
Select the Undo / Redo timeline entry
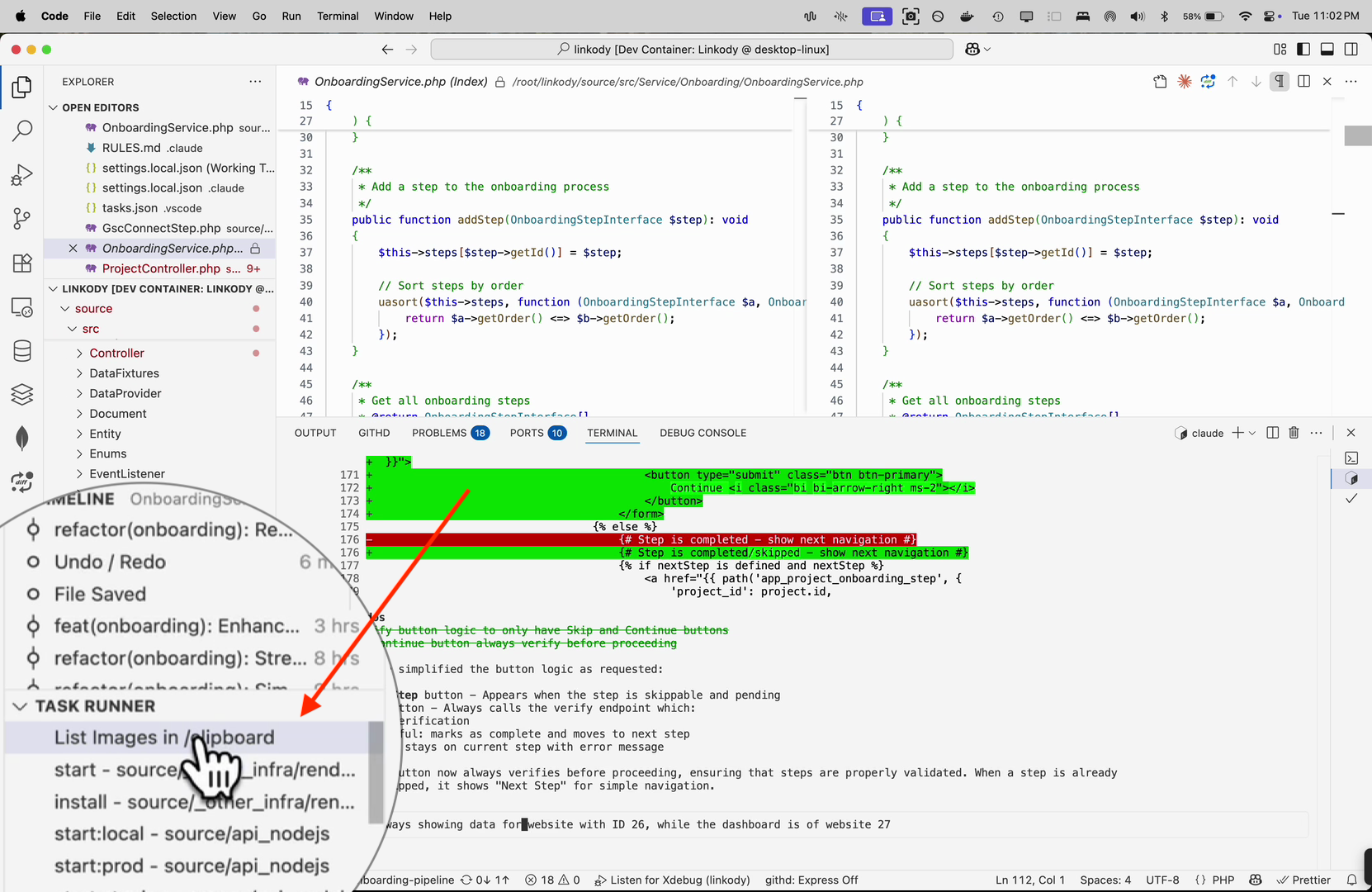pyautogui.click(x=110, y=562)
